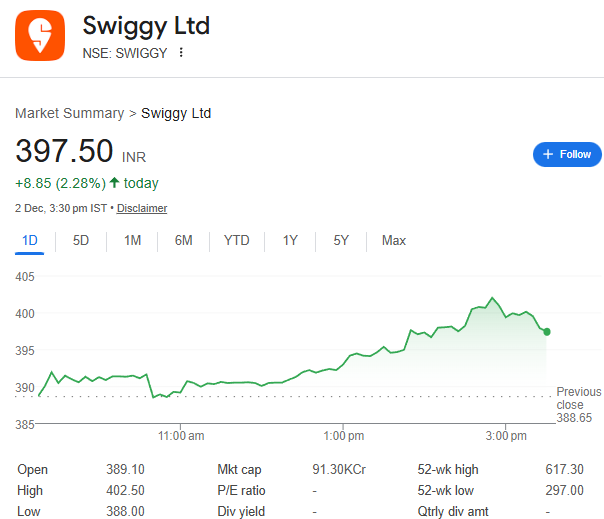Show the 6M chart range
The height and width of the screenshot is (519, 604).
click(183, 240)
